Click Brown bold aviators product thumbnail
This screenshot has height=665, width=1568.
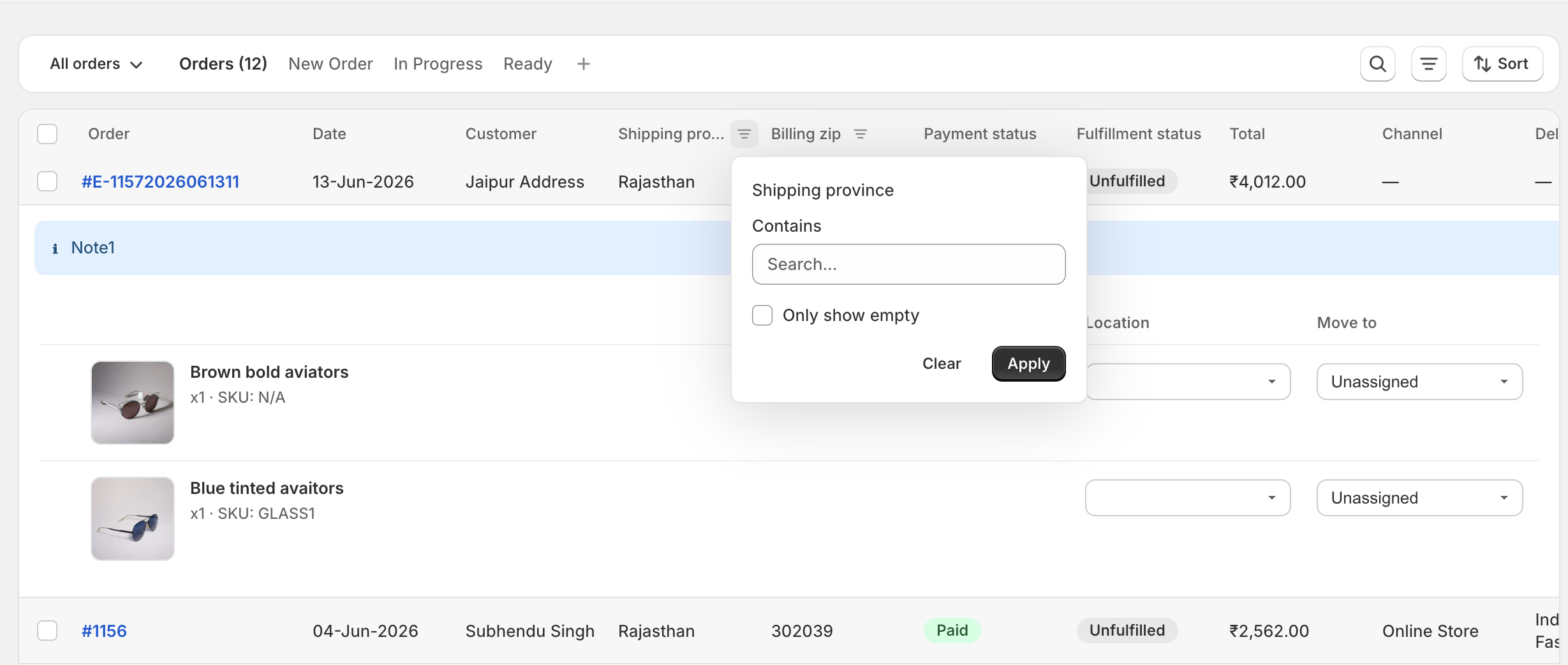click(133, 403)
